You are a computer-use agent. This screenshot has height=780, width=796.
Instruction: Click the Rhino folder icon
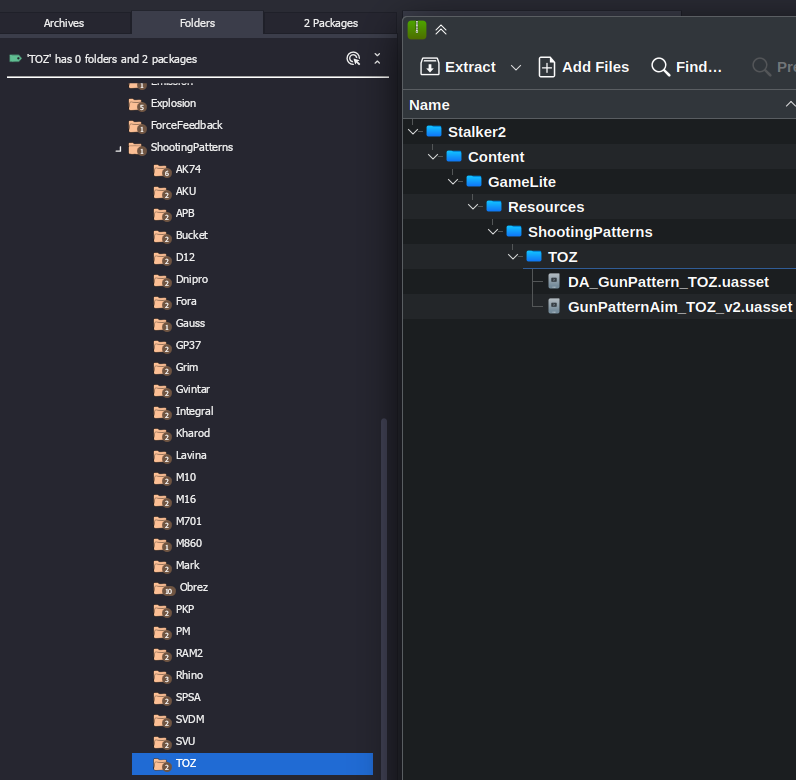coord(162,676)
